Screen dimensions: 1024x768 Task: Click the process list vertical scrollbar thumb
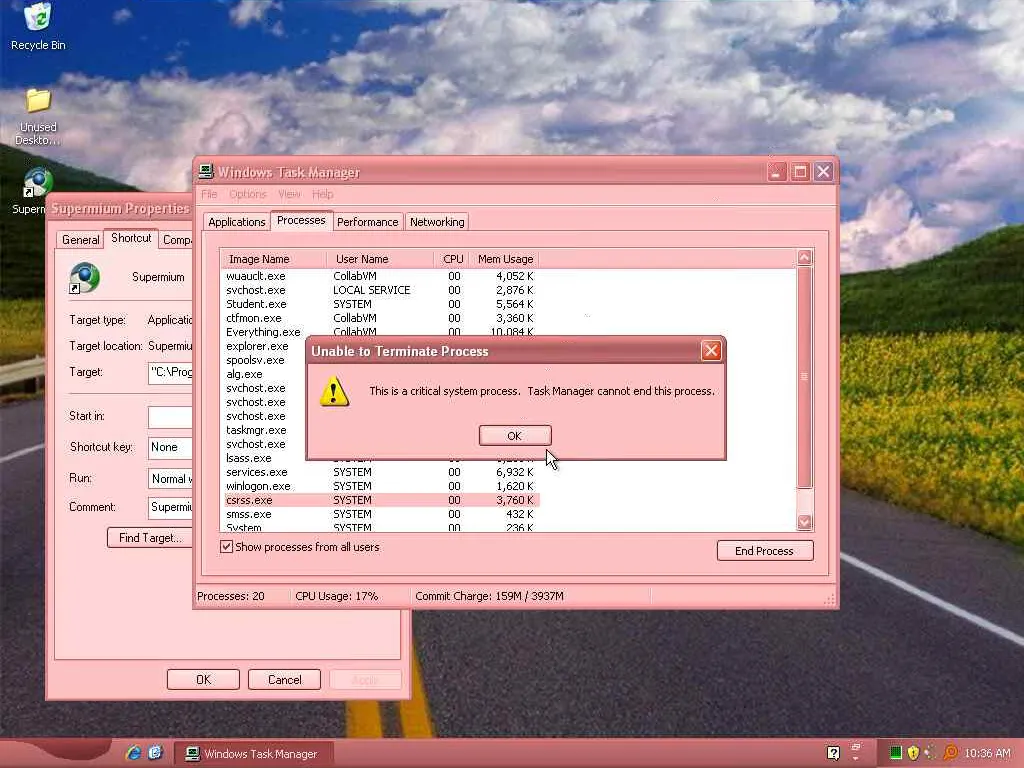tap(805, 377)
